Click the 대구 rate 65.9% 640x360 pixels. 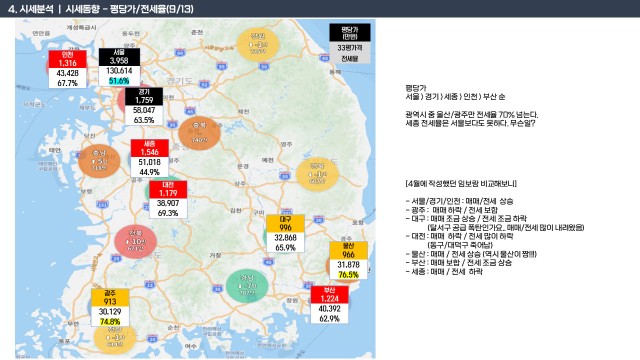click(285, 248)
